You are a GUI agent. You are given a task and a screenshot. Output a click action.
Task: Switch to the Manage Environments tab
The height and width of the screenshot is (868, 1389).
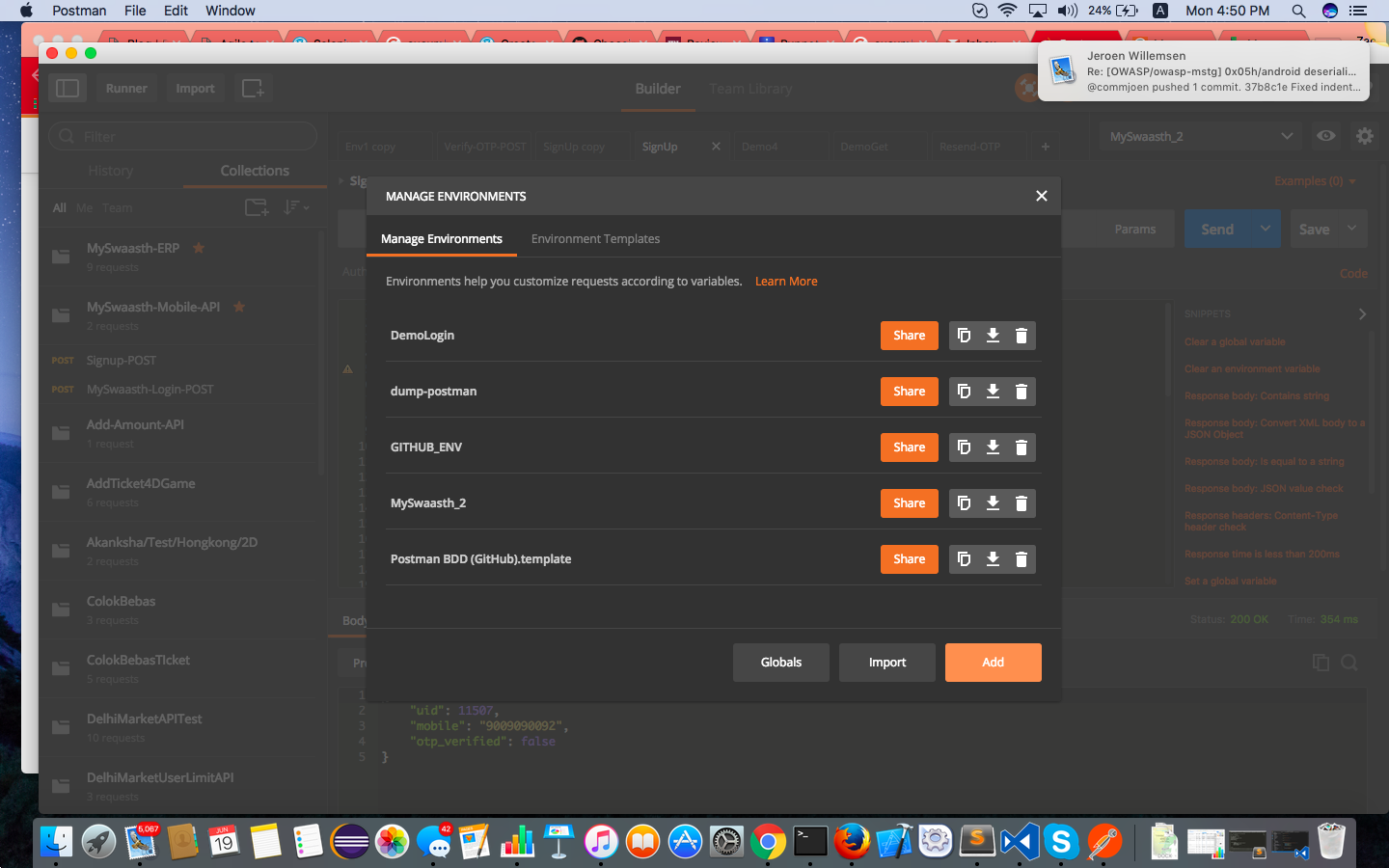tap(442, 239)
